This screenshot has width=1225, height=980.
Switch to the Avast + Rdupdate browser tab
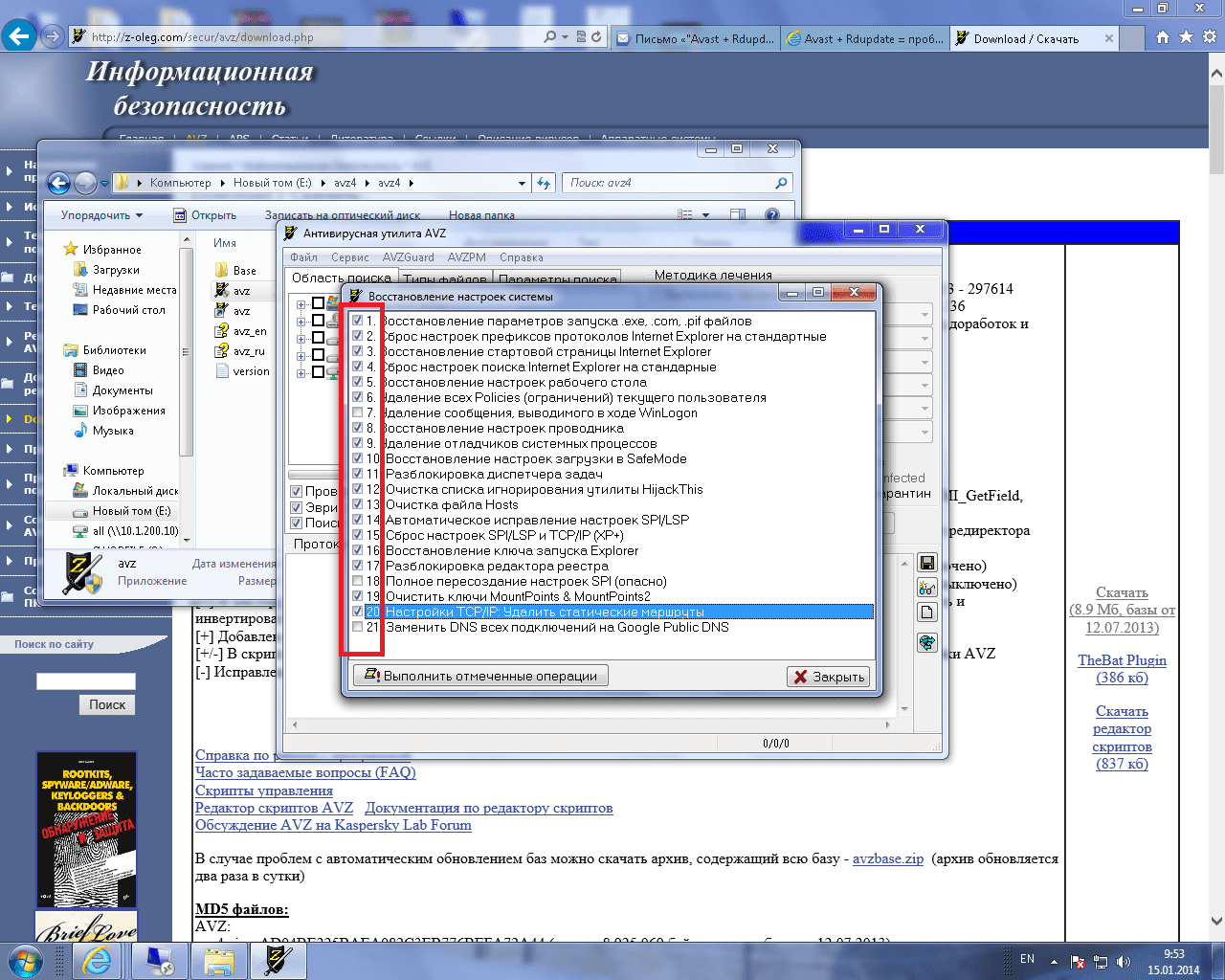(864, 38)
